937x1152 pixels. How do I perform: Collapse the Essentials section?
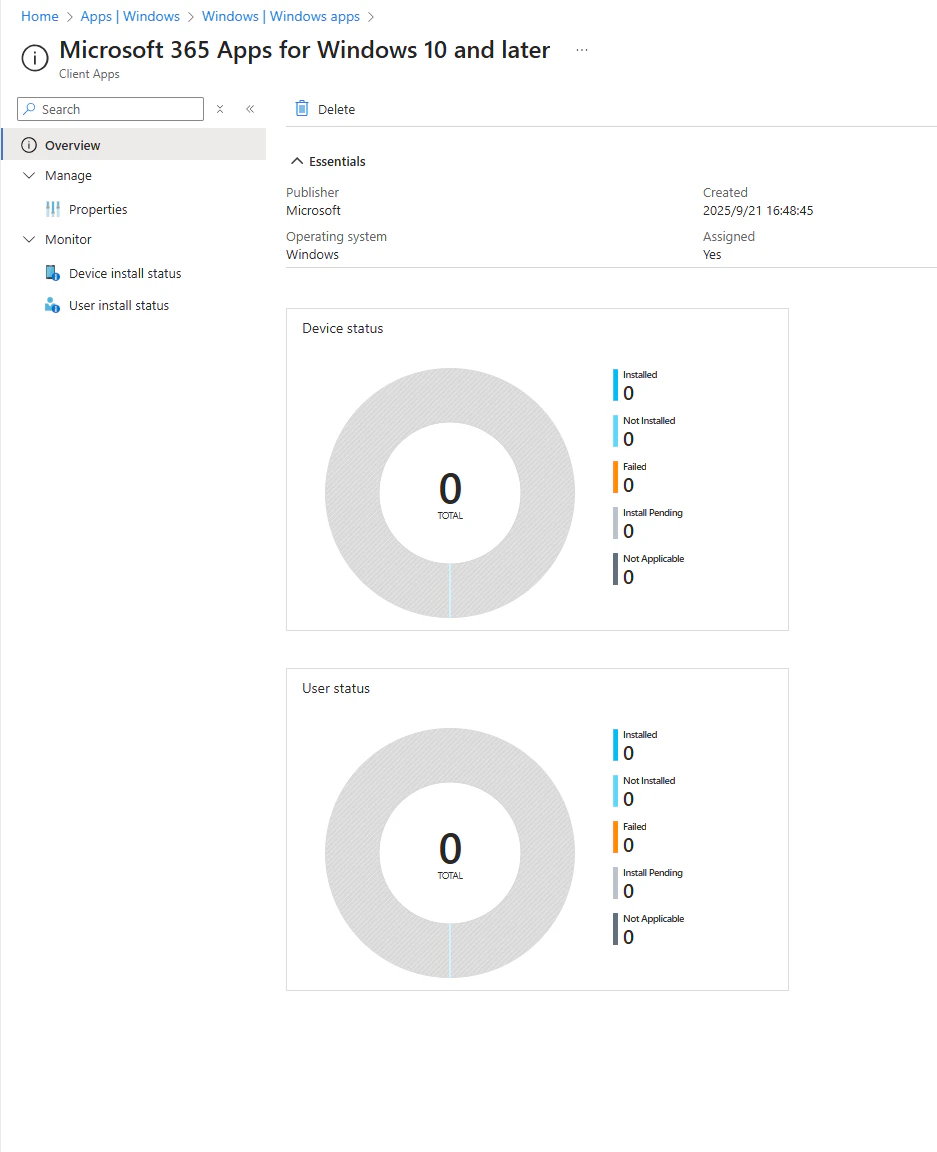(329, 161)
